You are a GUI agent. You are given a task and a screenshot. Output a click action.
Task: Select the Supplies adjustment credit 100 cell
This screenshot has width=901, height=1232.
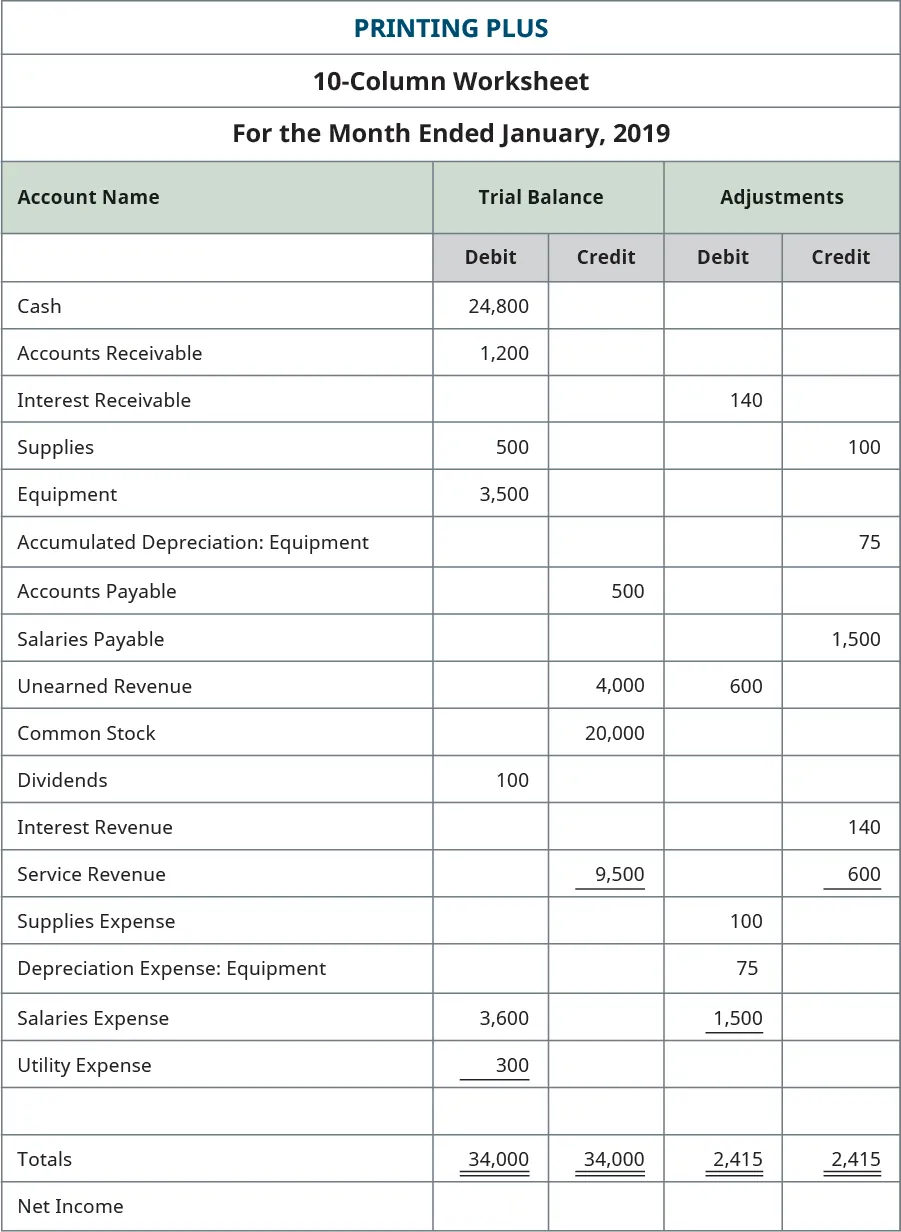(x=864, y=447)
